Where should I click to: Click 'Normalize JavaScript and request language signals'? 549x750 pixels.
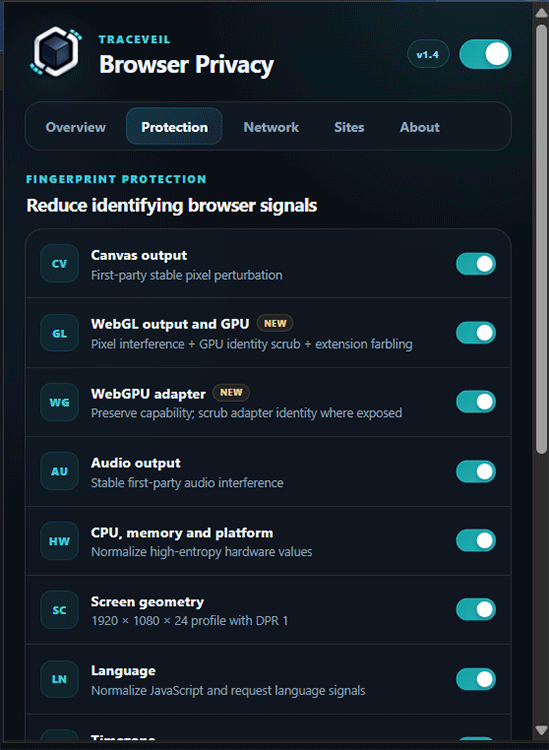click(228, 691)
